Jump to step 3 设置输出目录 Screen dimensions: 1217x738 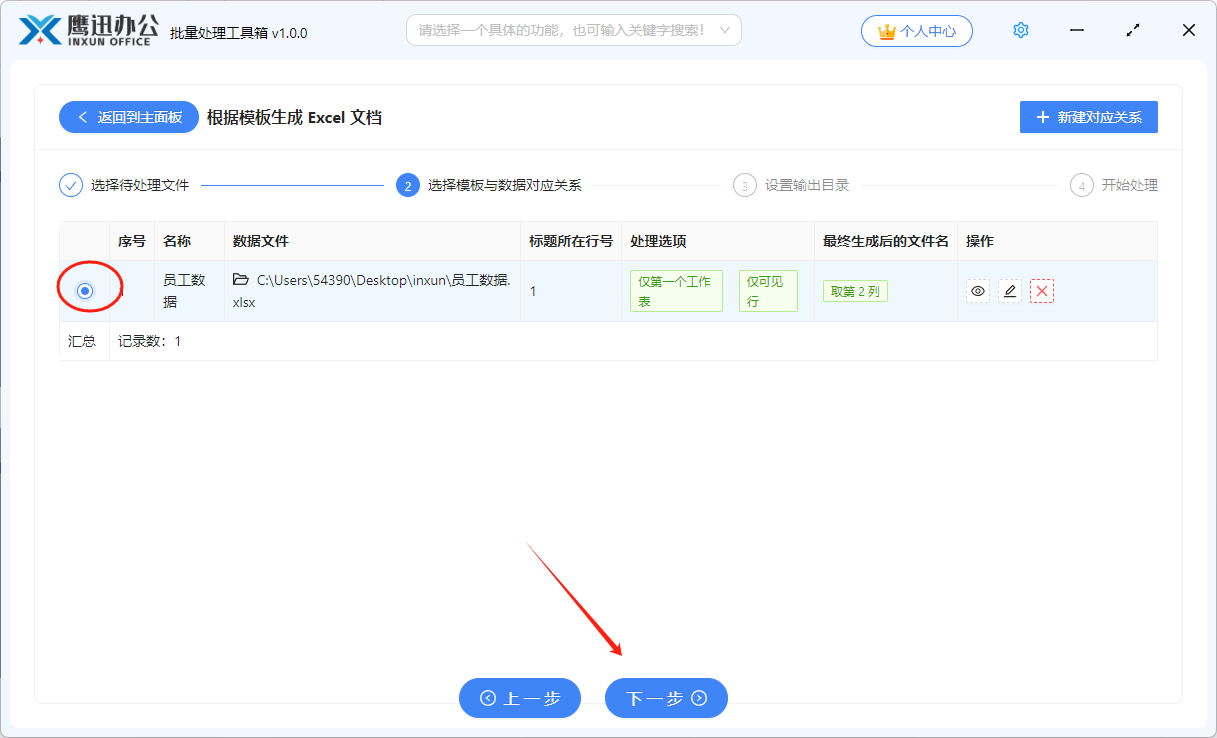pos(795,185)
